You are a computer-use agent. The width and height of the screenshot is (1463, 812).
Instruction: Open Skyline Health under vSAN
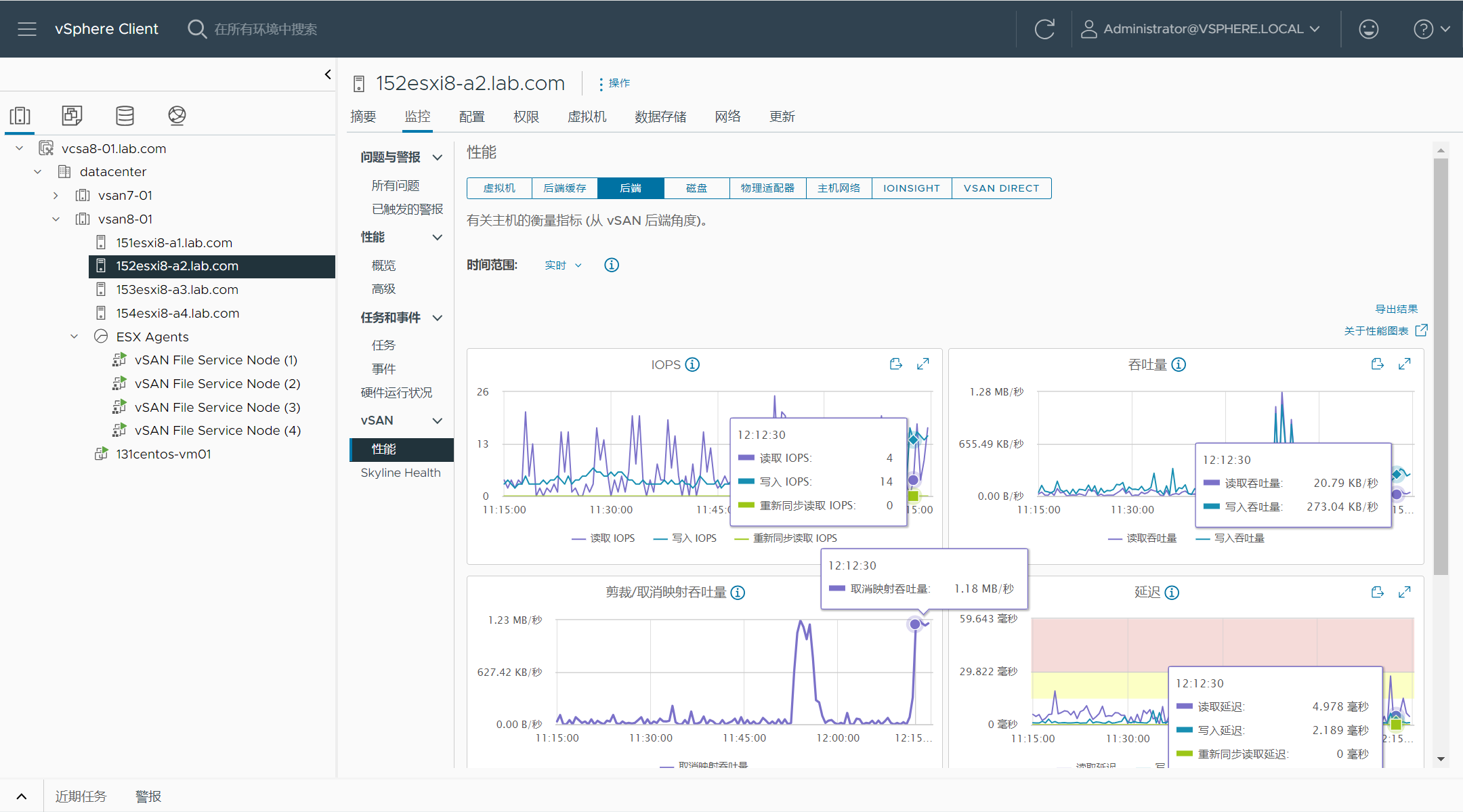400,473
